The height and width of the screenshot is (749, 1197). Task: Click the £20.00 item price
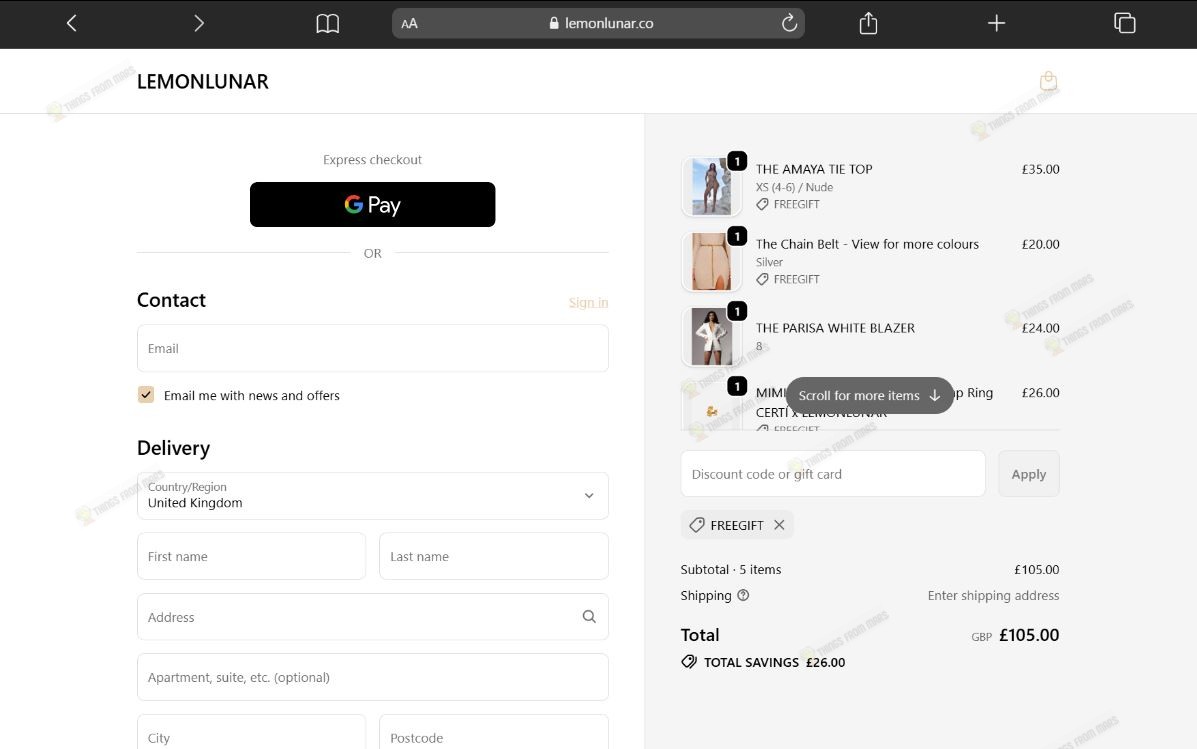pyautogui.click(x=1041, y=244)
